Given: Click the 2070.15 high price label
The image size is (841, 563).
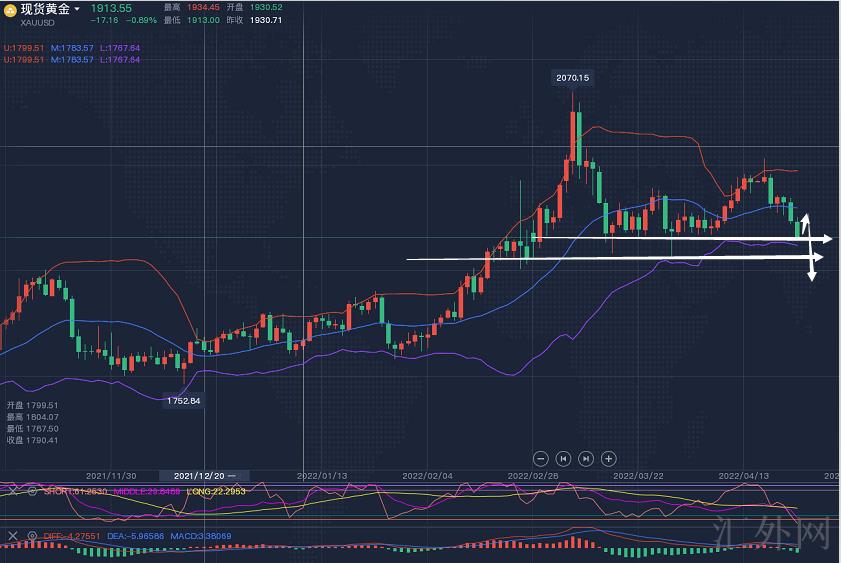Looking at the screenshot, I should [x=572, y=78].
